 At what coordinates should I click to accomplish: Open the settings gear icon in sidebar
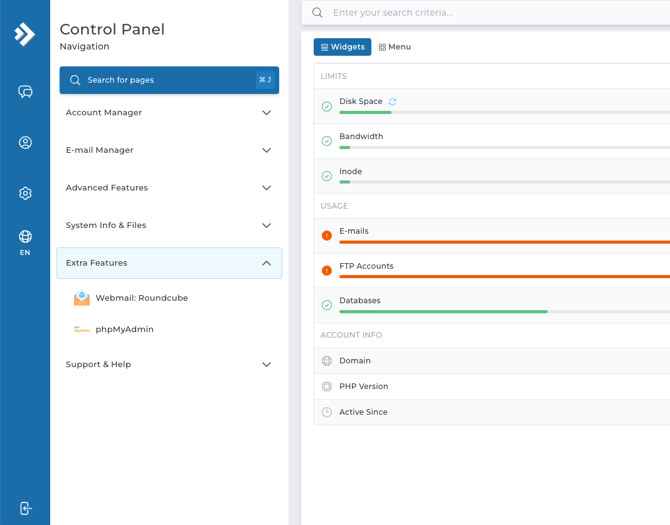click(25, 193)
